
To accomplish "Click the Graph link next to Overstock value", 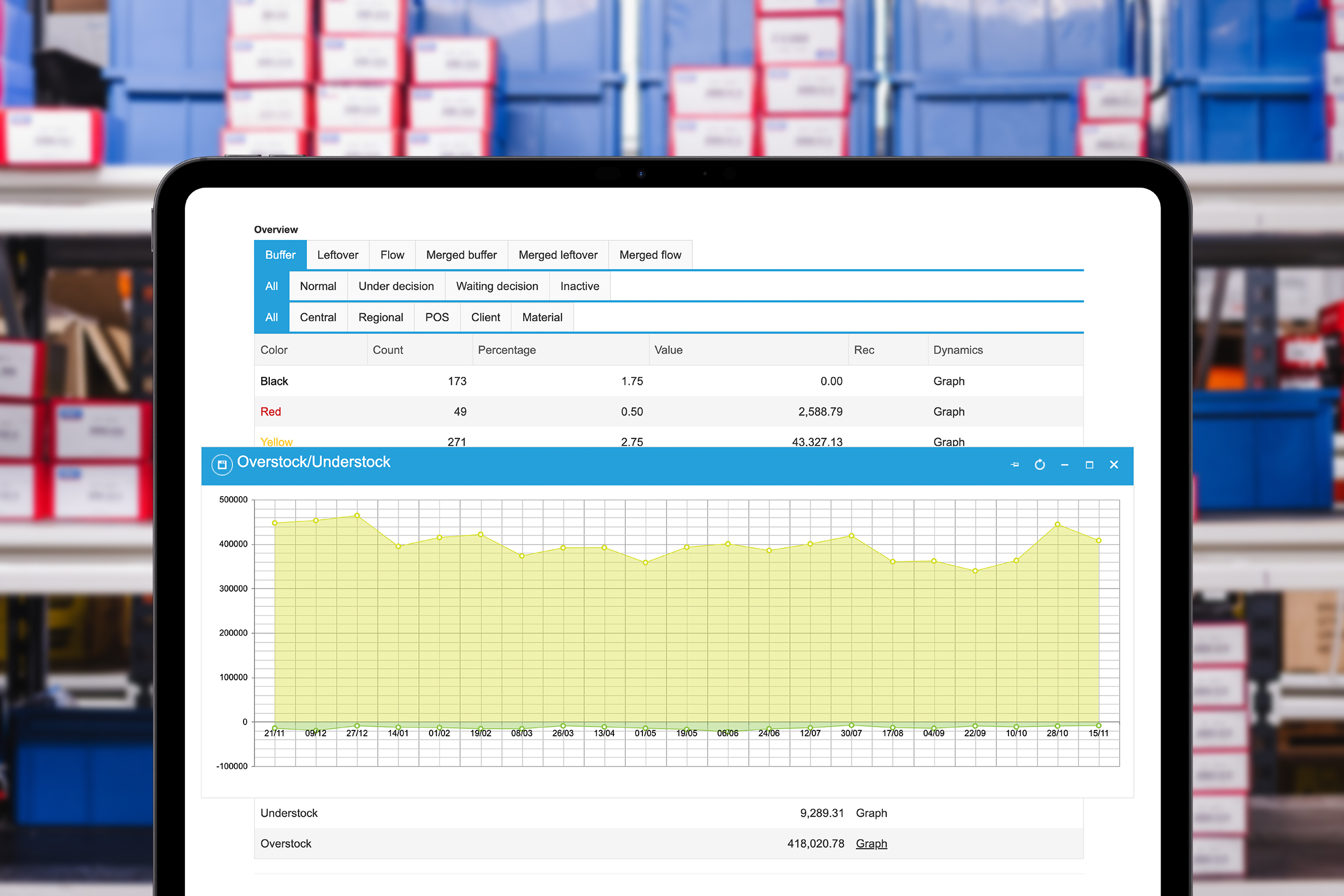I will [871, 843].
